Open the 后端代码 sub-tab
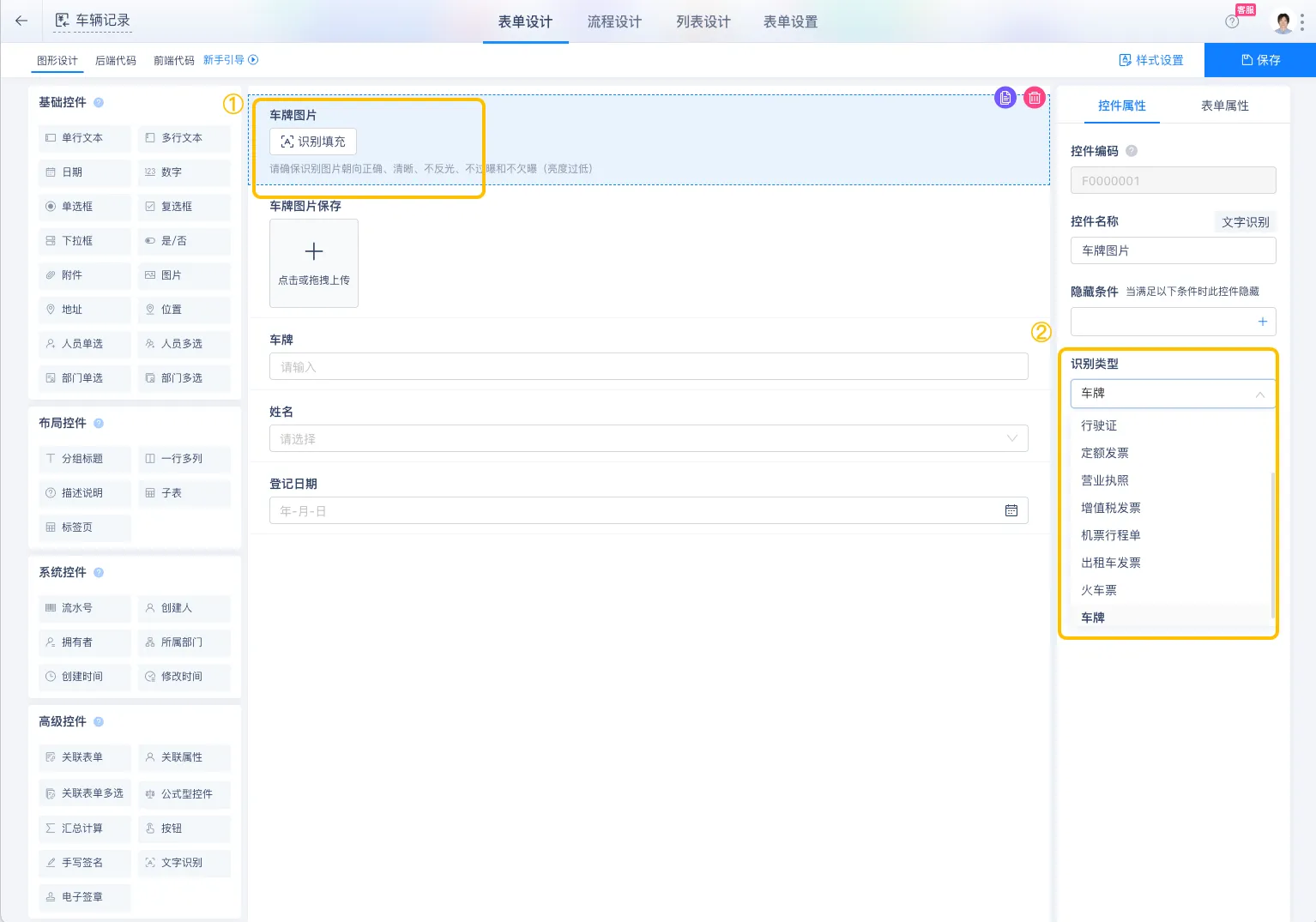The width and height of the screenshot is (1316, 922). pyautogui.click(x=116, y=61)
